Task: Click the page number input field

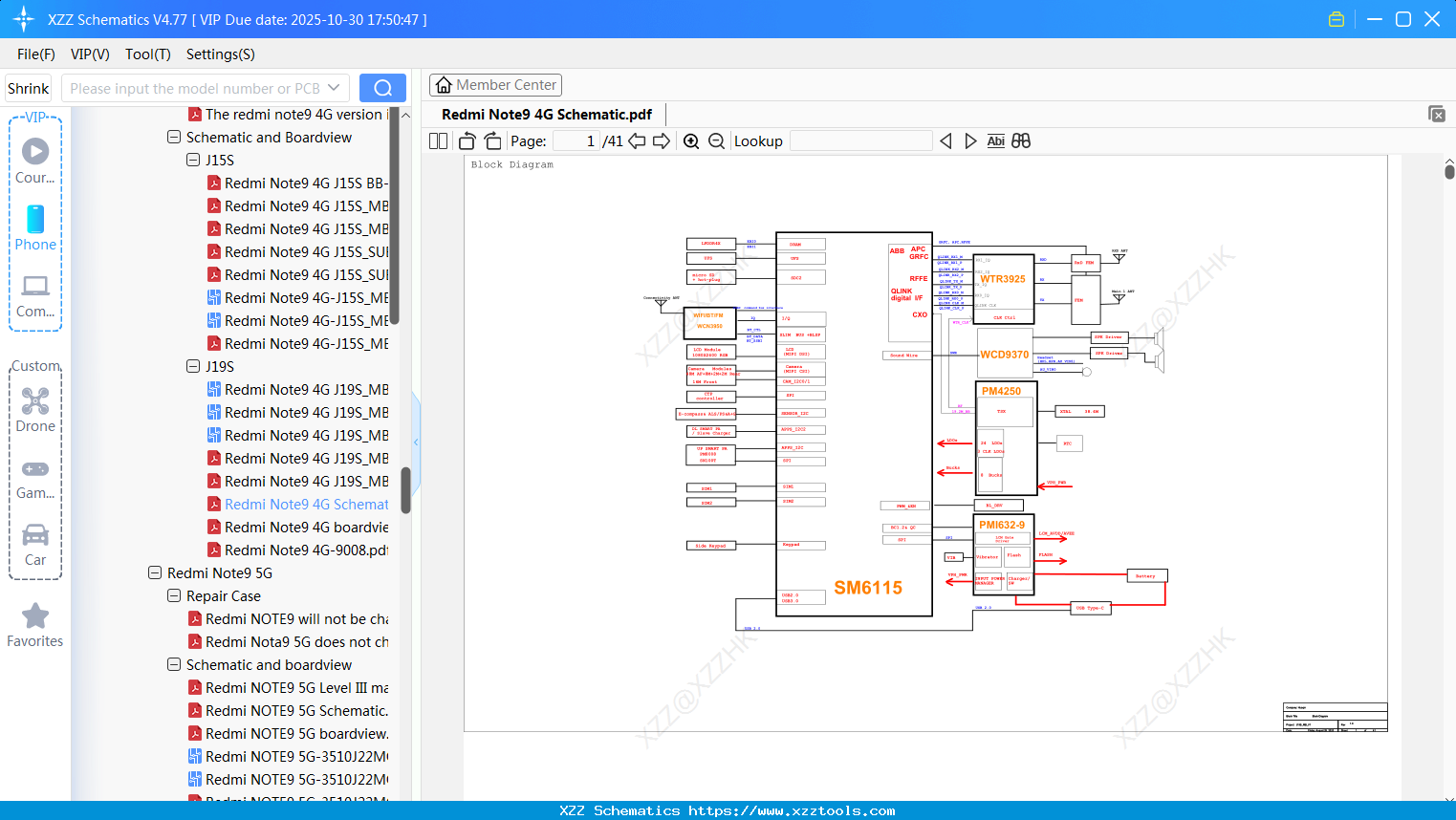Action: (x=575, y=140)
